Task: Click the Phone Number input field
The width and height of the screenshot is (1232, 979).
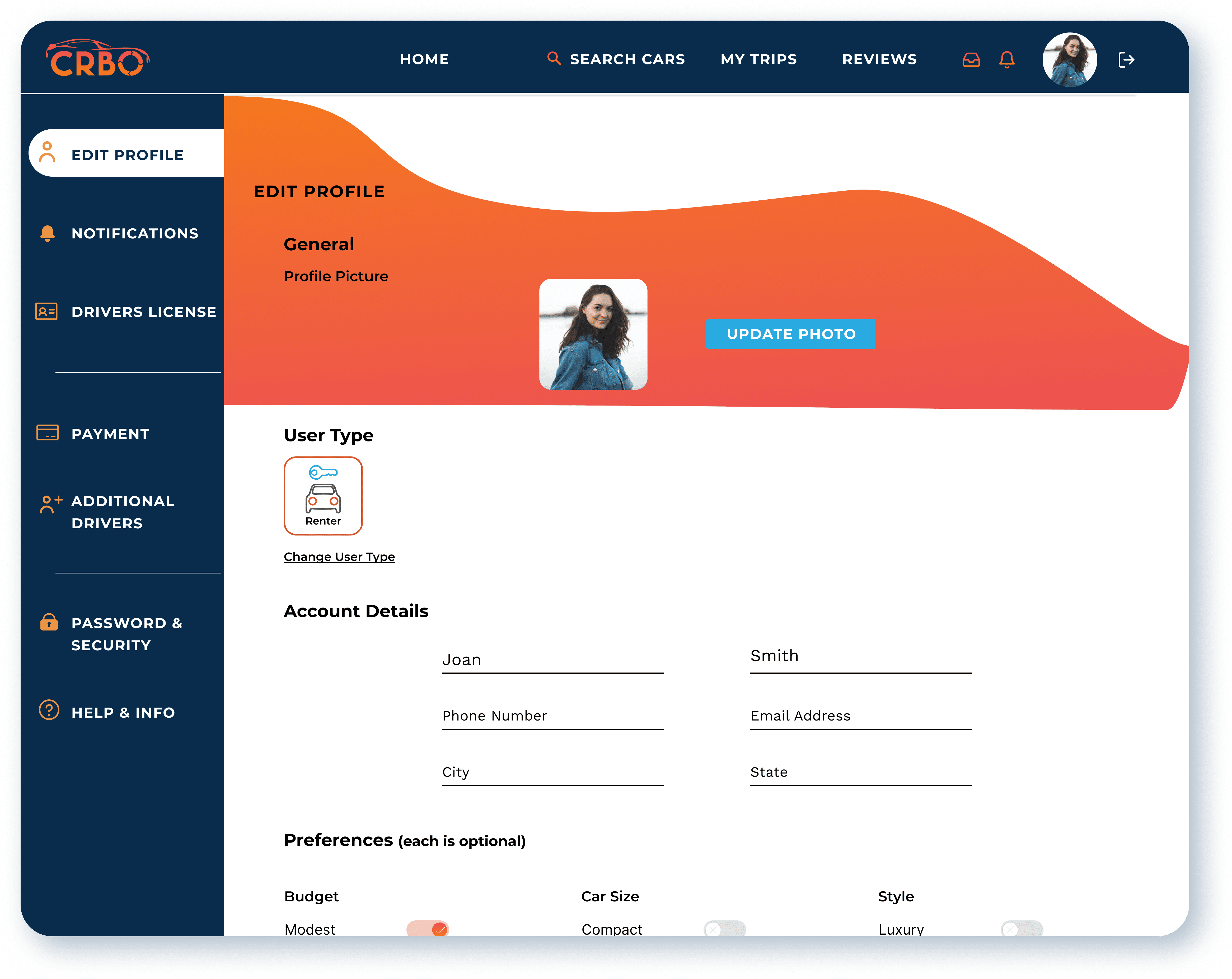Action: pyautogui.click(x=552, y=716)
